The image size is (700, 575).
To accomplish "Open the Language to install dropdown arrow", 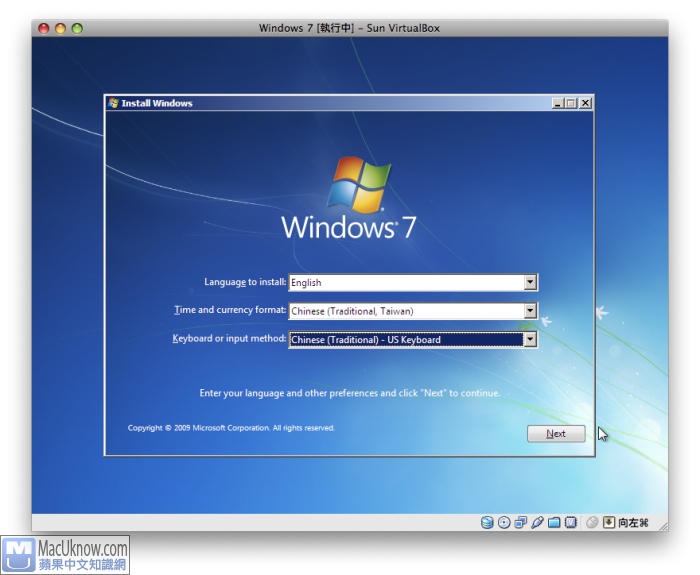I will click(530, 282).
